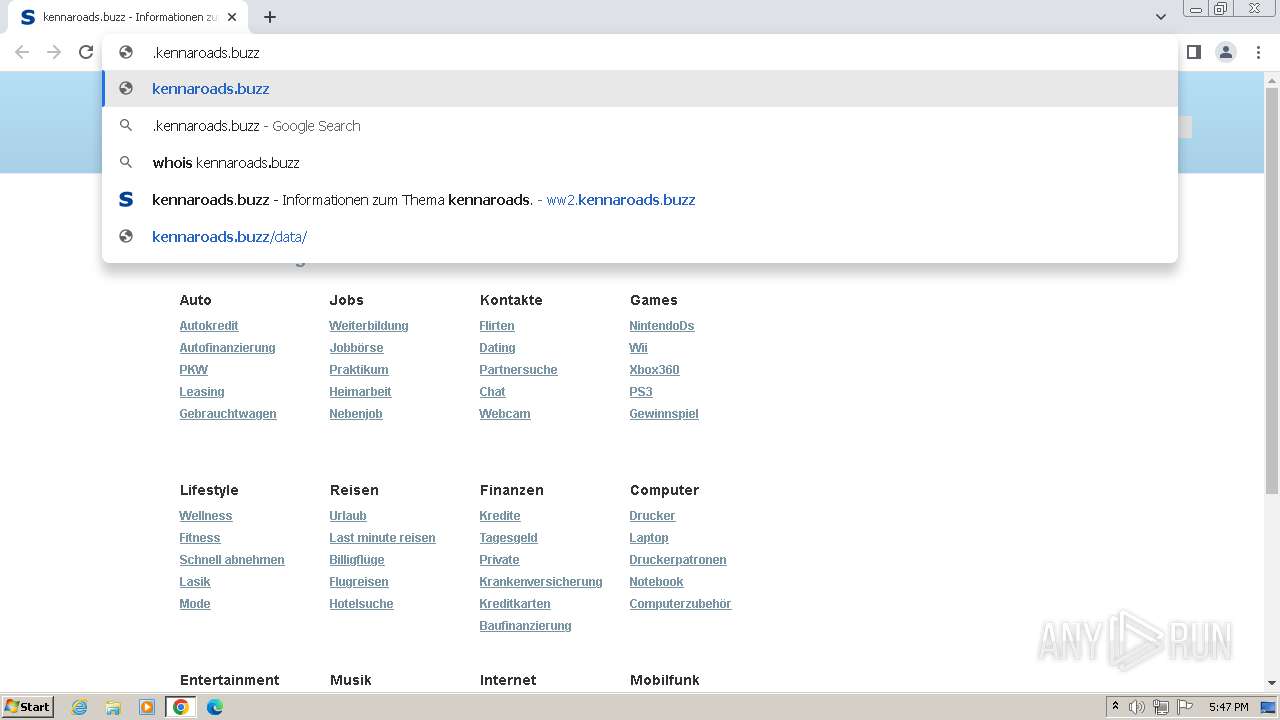Click the Hotelsuche link
The width and height of the screenshot is (1280, 720).
[361, 604]
